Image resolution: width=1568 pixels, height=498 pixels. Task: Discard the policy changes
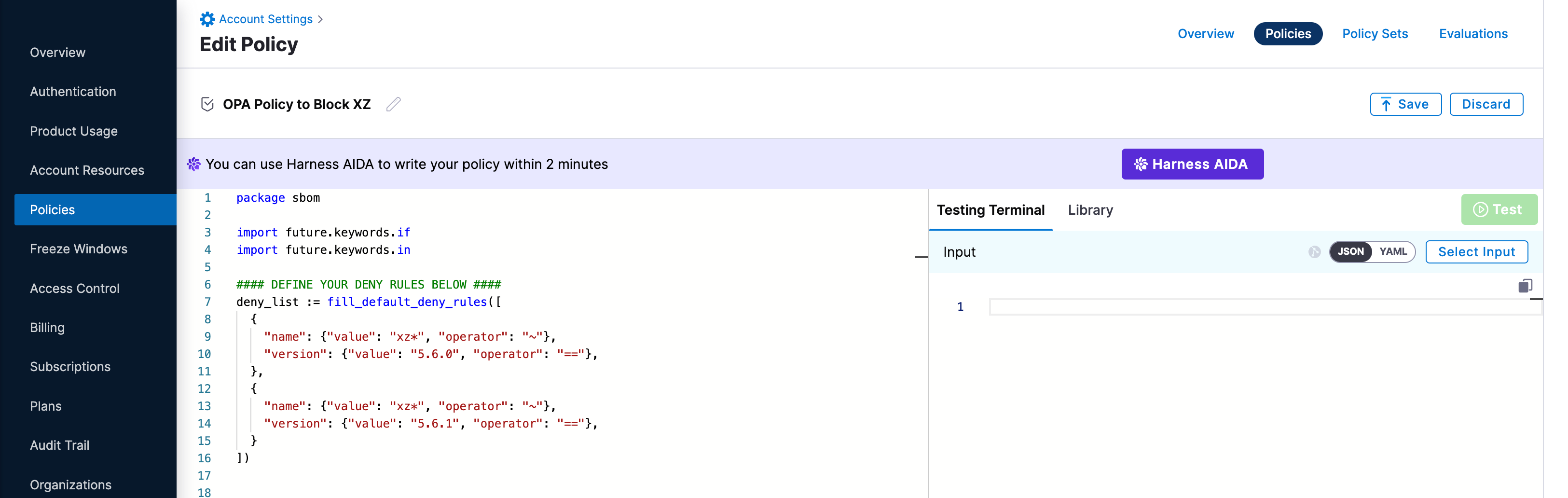[x=1486, y=104]
